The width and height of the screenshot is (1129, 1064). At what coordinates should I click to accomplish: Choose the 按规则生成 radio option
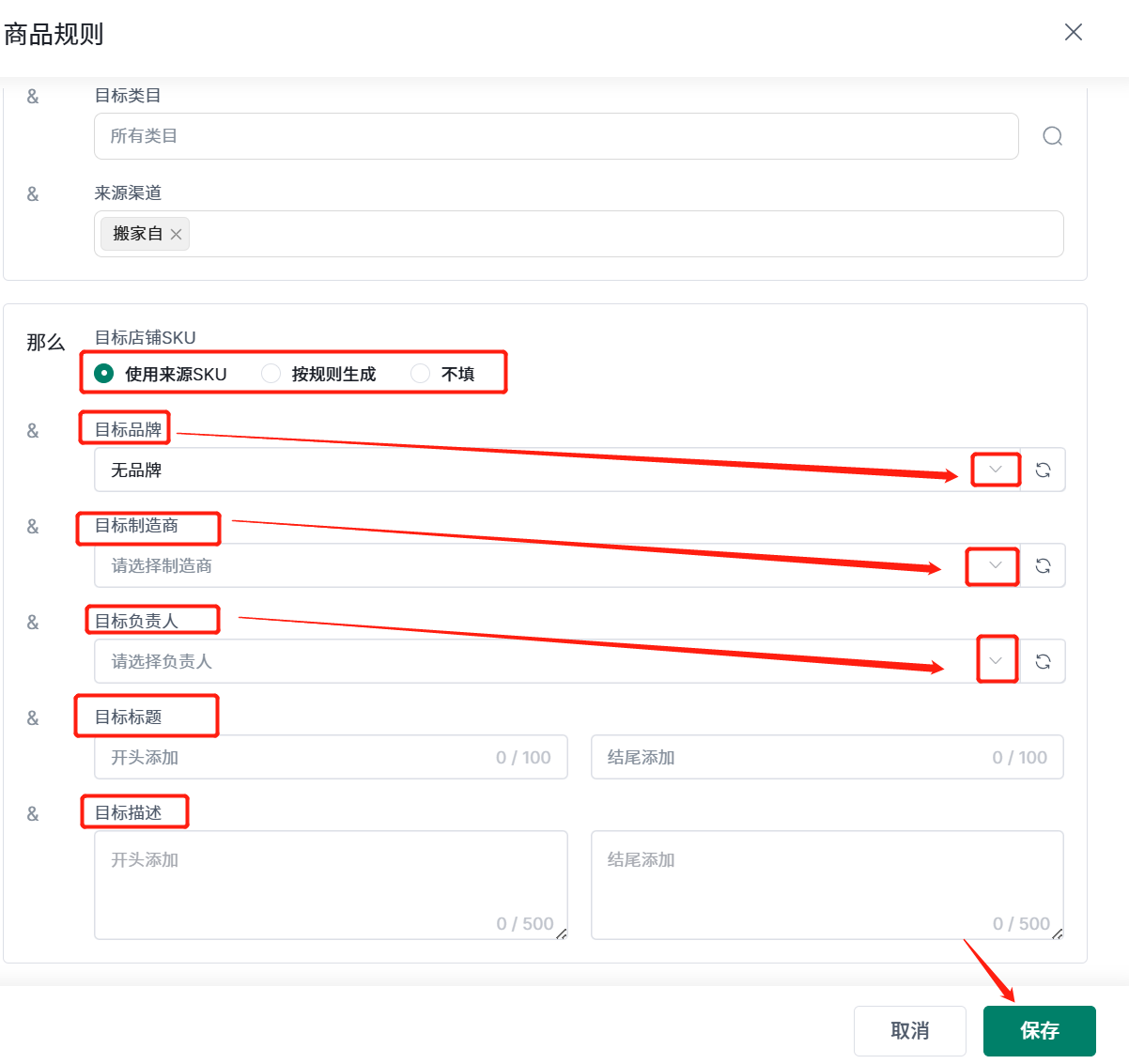318,374
